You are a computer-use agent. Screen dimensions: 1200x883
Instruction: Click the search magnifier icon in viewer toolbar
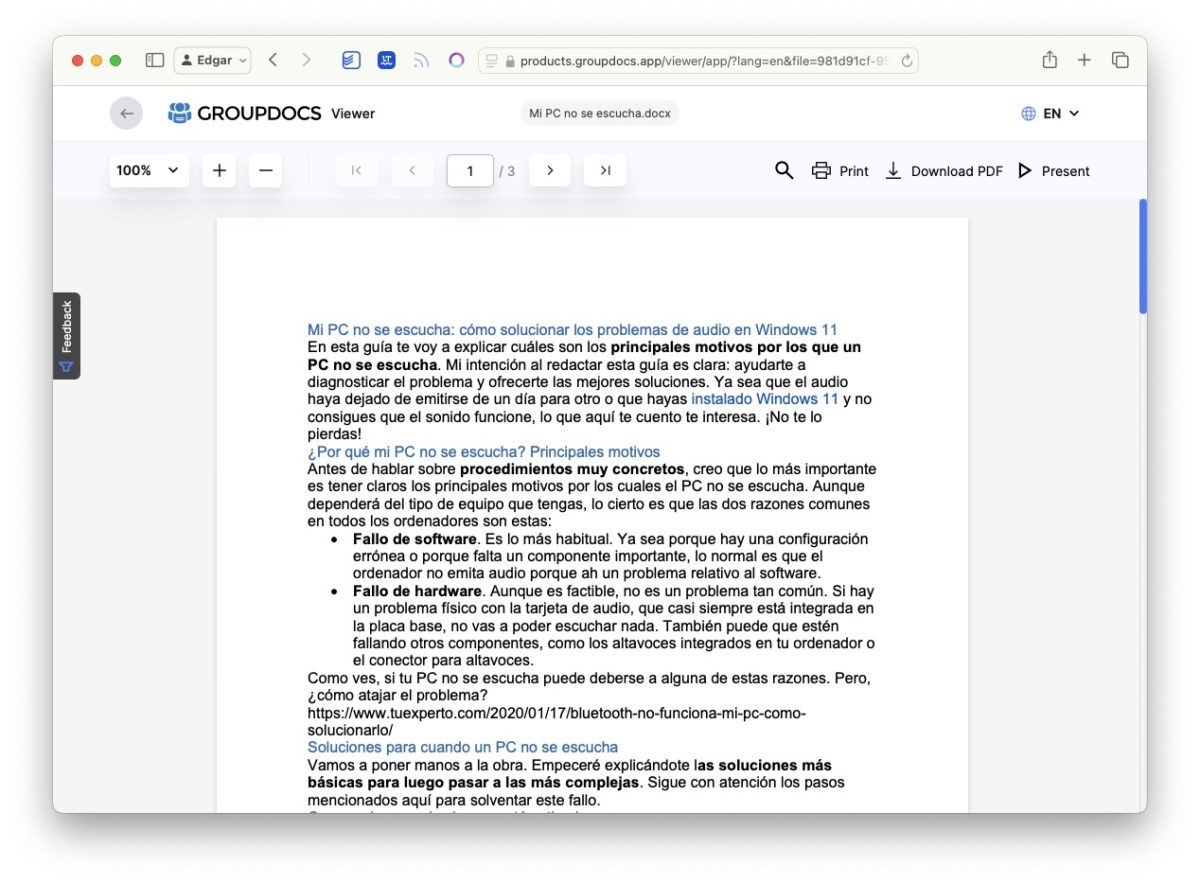coord(784,171)
